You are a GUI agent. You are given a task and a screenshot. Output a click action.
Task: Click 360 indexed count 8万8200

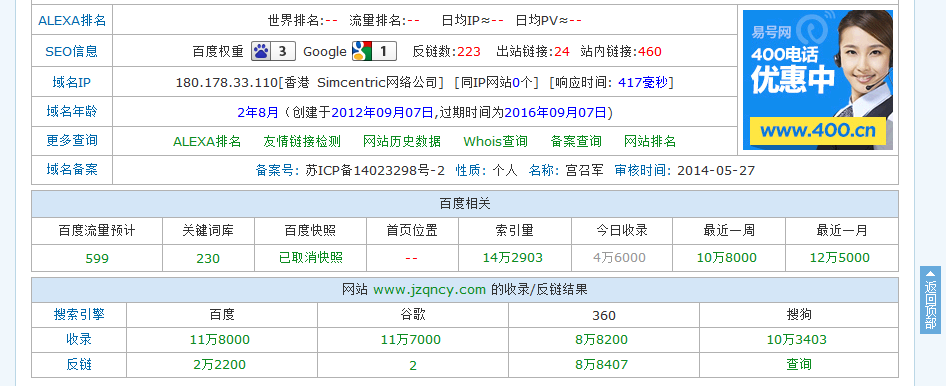point(602,340)
